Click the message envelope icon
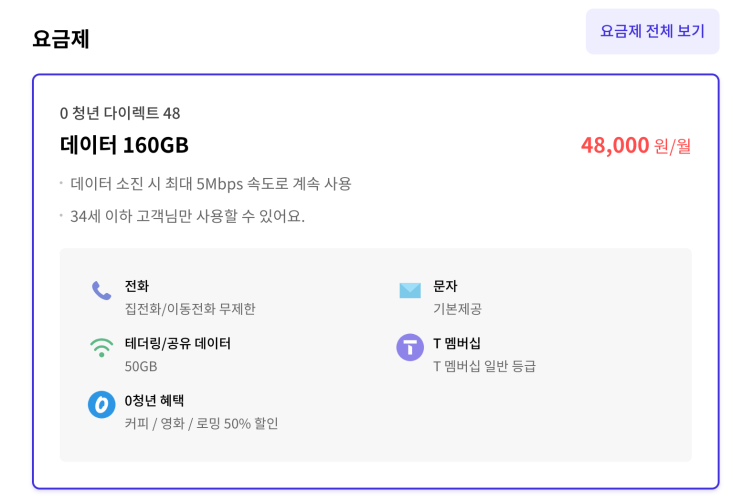This screenshot has width=743, height=501. 410,290
